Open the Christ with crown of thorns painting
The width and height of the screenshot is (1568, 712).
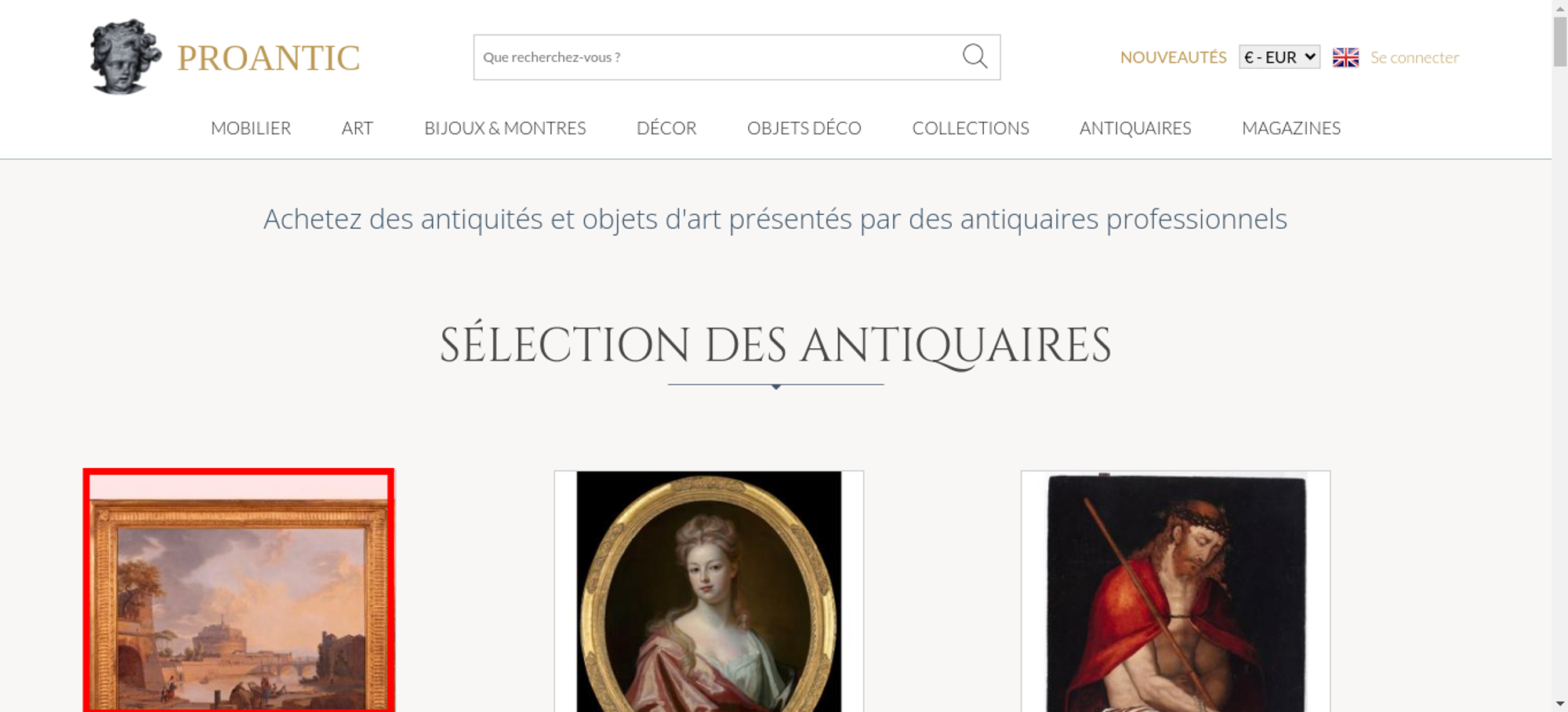[x=1175, y=596]
